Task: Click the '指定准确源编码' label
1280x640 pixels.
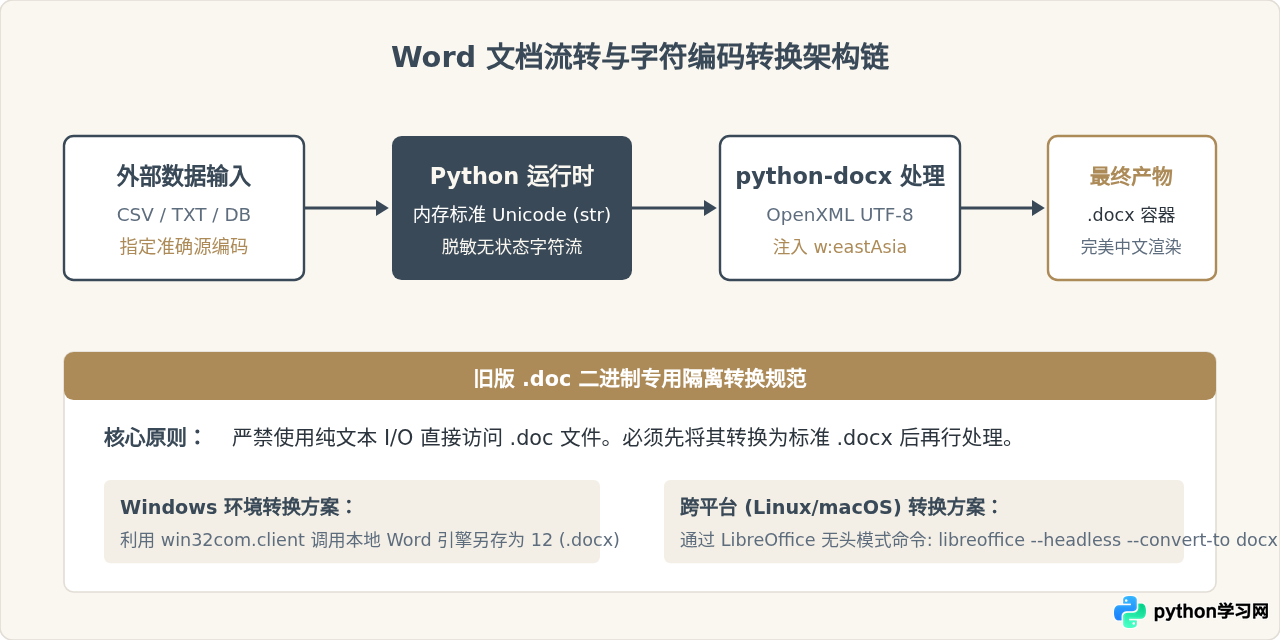Action: (x=184, y=246)
